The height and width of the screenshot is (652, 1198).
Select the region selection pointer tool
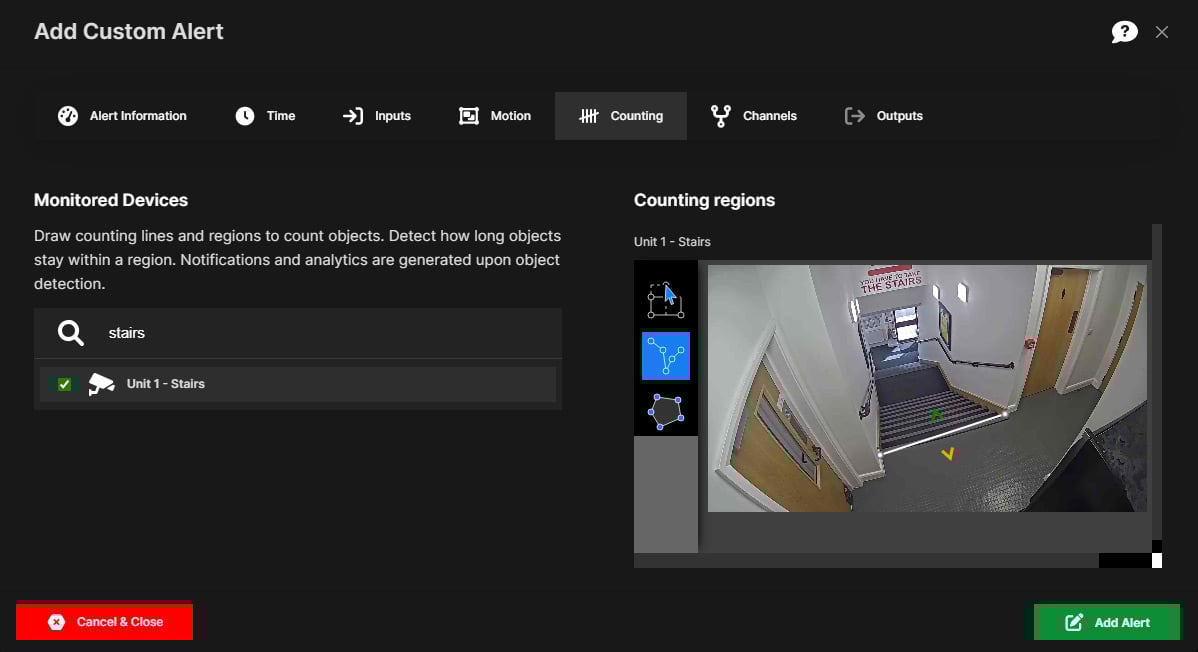665,300
